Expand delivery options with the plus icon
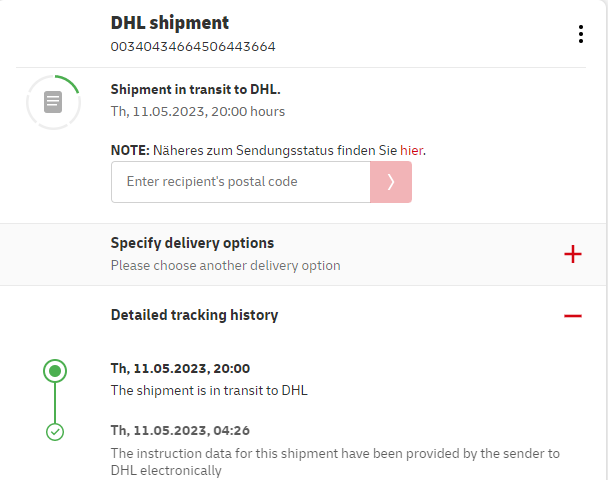 (572, 254)
